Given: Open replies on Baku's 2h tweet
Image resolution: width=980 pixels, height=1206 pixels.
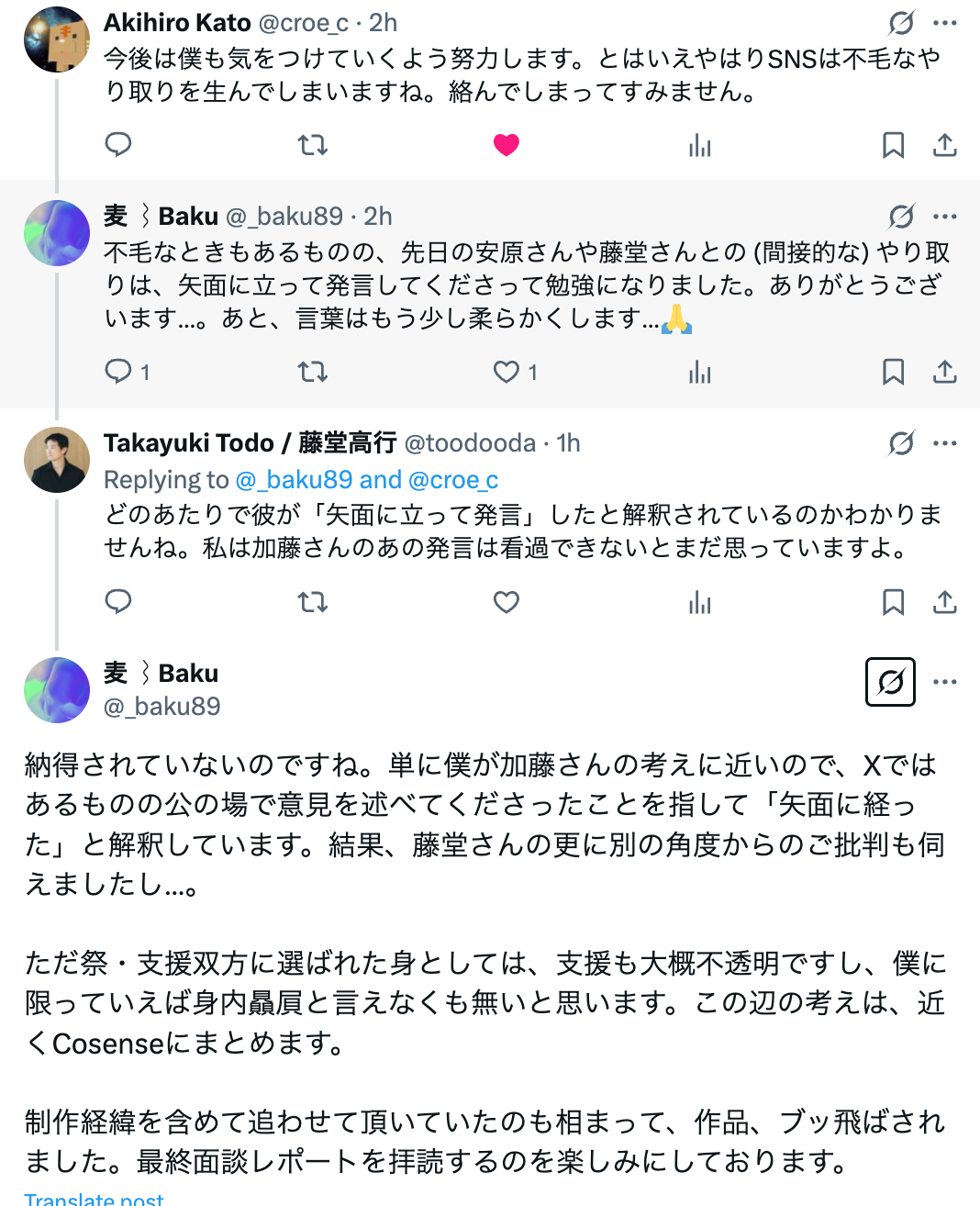Looking at the screenshot, I should point(118,372).
